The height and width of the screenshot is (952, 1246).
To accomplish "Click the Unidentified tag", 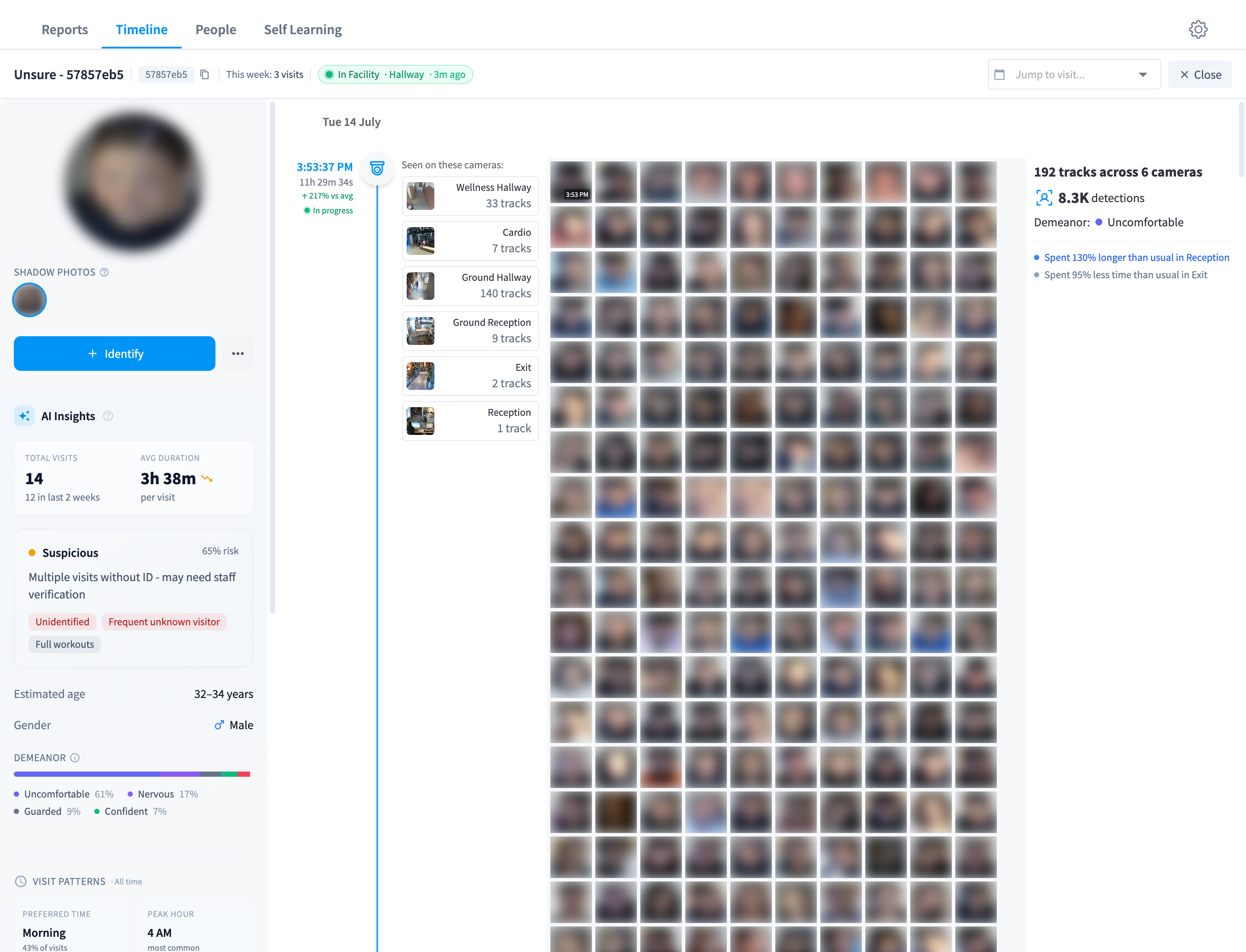I will tap(62, 622).
